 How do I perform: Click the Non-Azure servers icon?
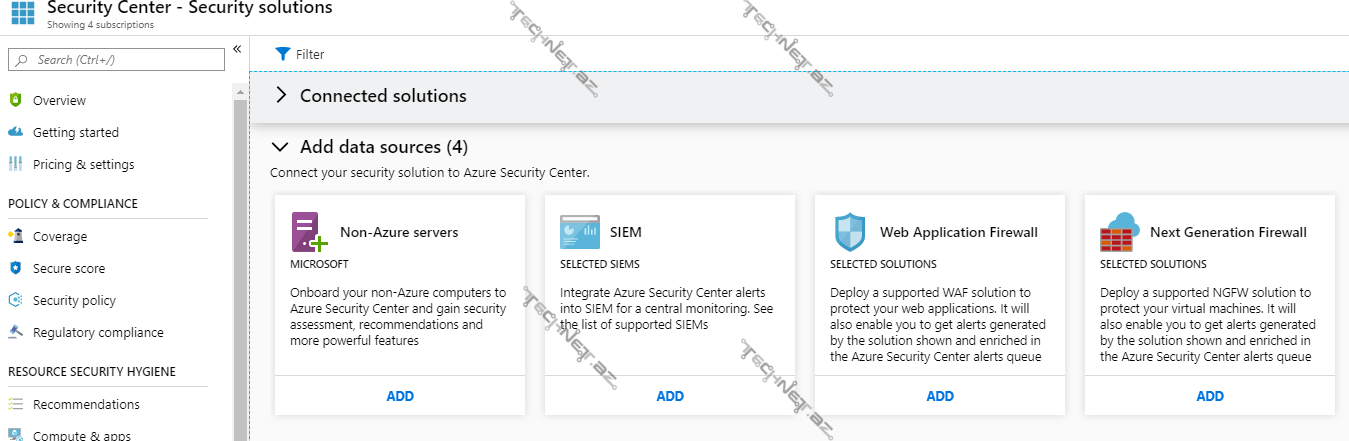[309, 232]
